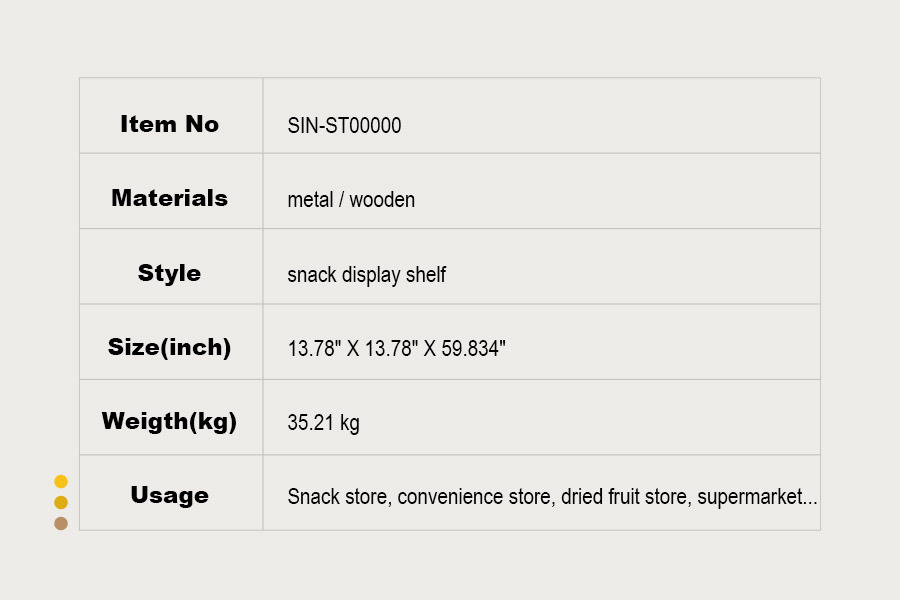The width and height of the screenshot is (900, 600).
Task: Click the "metal / wooden" value
Action: [351, 200]
